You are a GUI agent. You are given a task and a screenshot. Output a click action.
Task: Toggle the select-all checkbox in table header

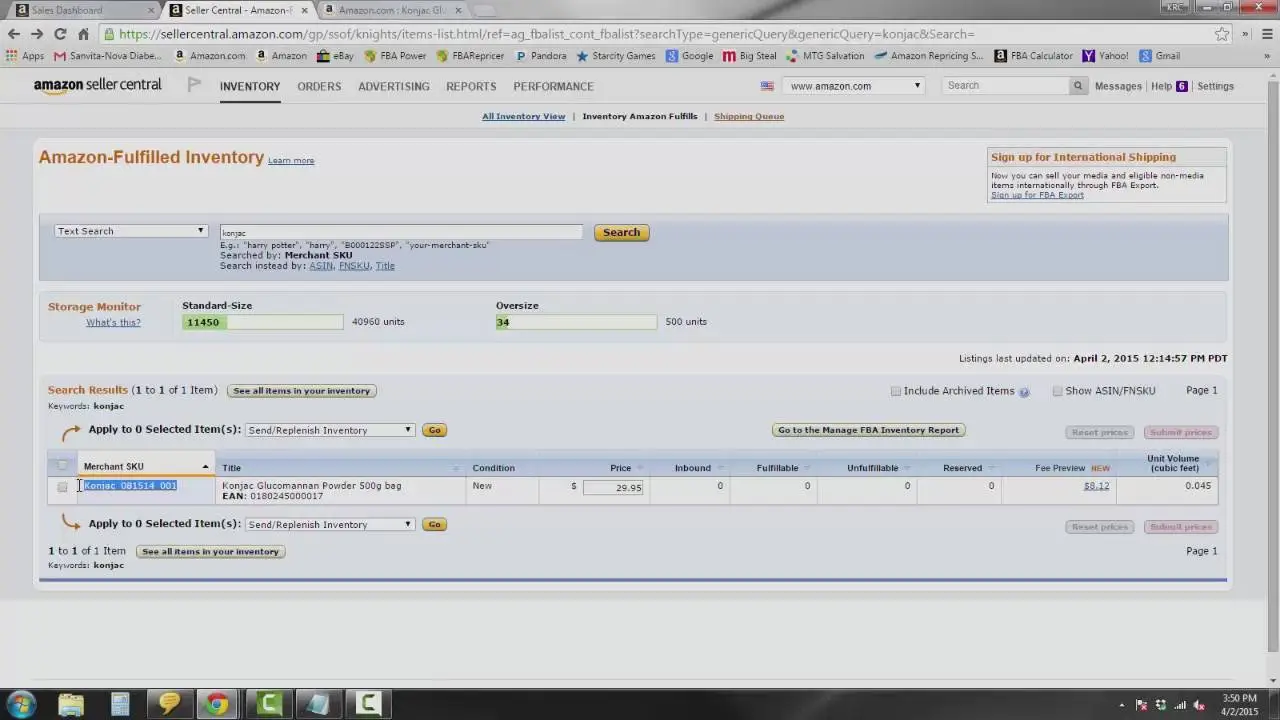(x=62, y=465)
